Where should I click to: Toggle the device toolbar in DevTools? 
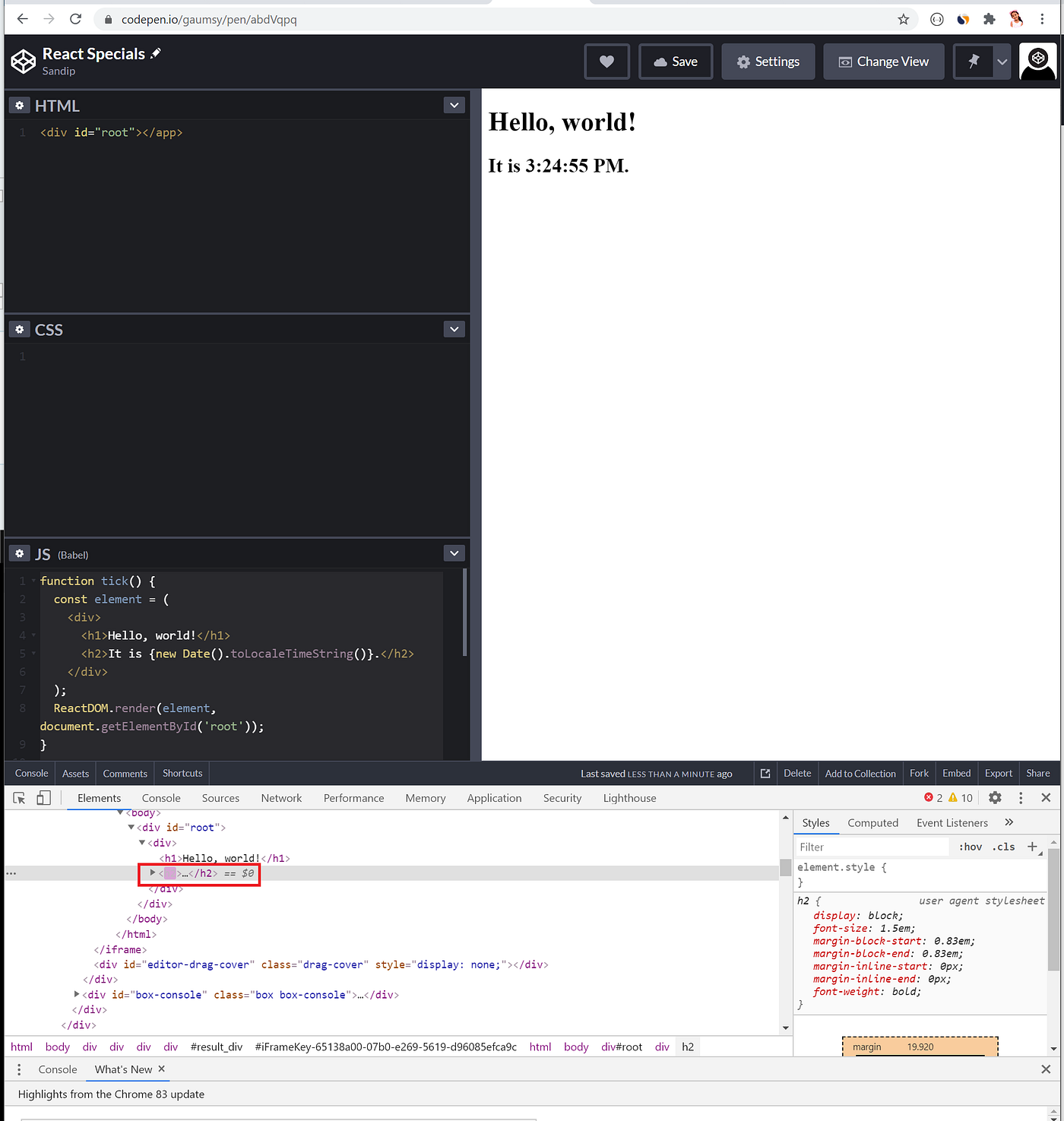43,797
